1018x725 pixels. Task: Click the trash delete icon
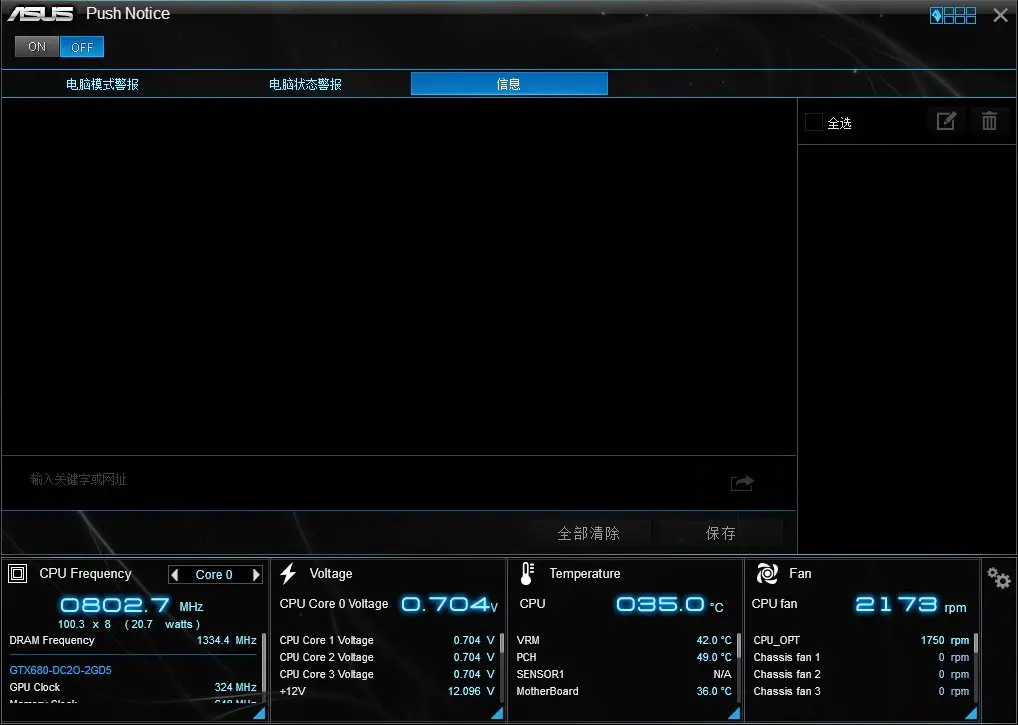pyautogui.click(x=989, y=121)
